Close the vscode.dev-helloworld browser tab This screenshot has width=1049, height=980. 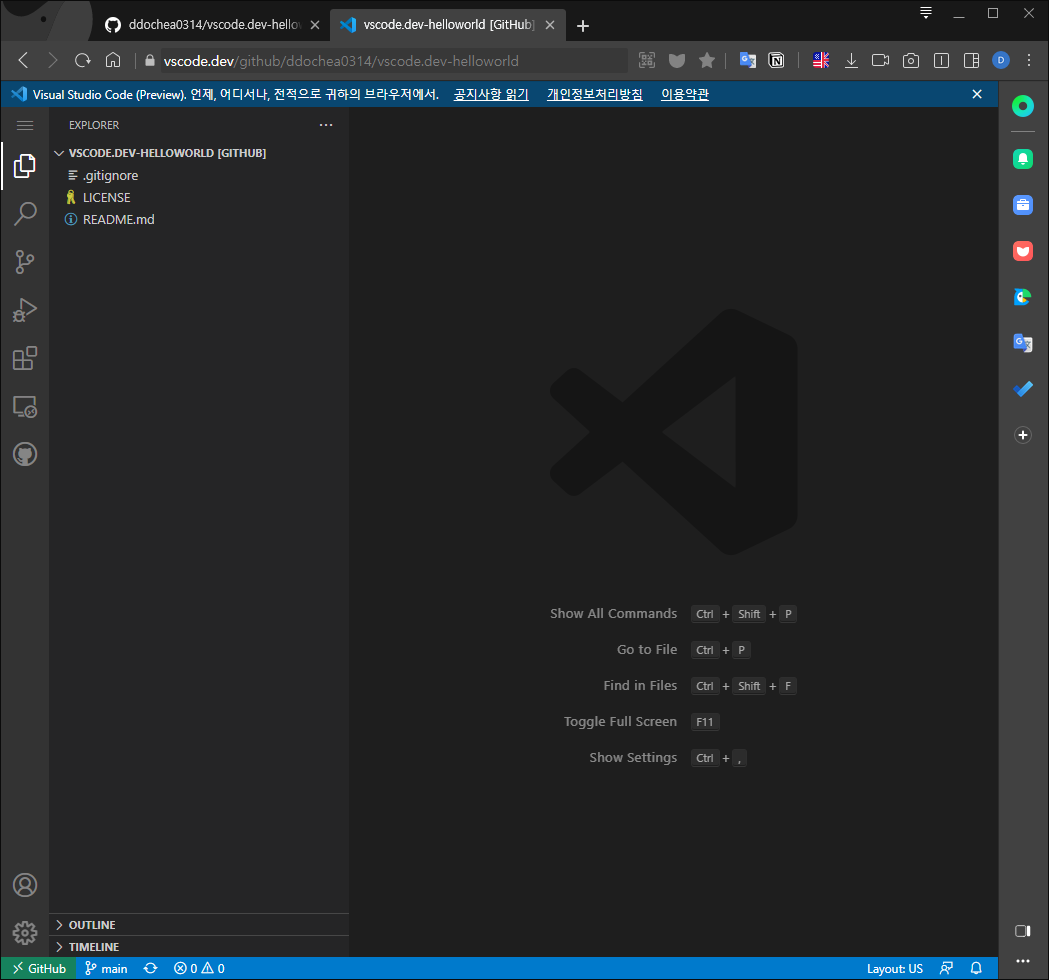click(550, 25)
